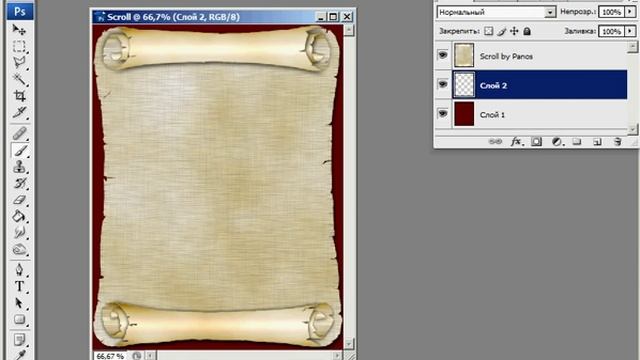
Task: Select the Sponge tool
Action: tap(19, 249)
